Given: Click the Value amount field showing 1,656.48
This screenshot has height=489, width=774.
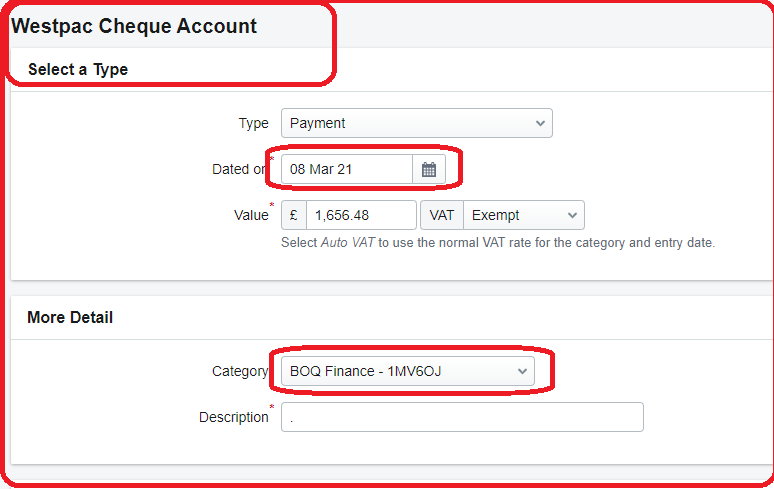Looking at the screenshot, I should (x=361, y=215).
